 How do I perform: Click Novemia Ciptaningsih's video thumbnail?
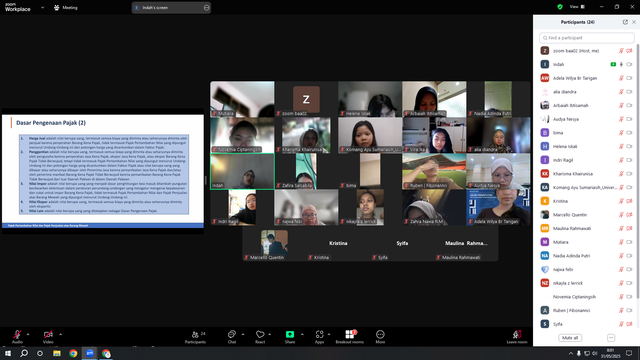tap(242, 135)
